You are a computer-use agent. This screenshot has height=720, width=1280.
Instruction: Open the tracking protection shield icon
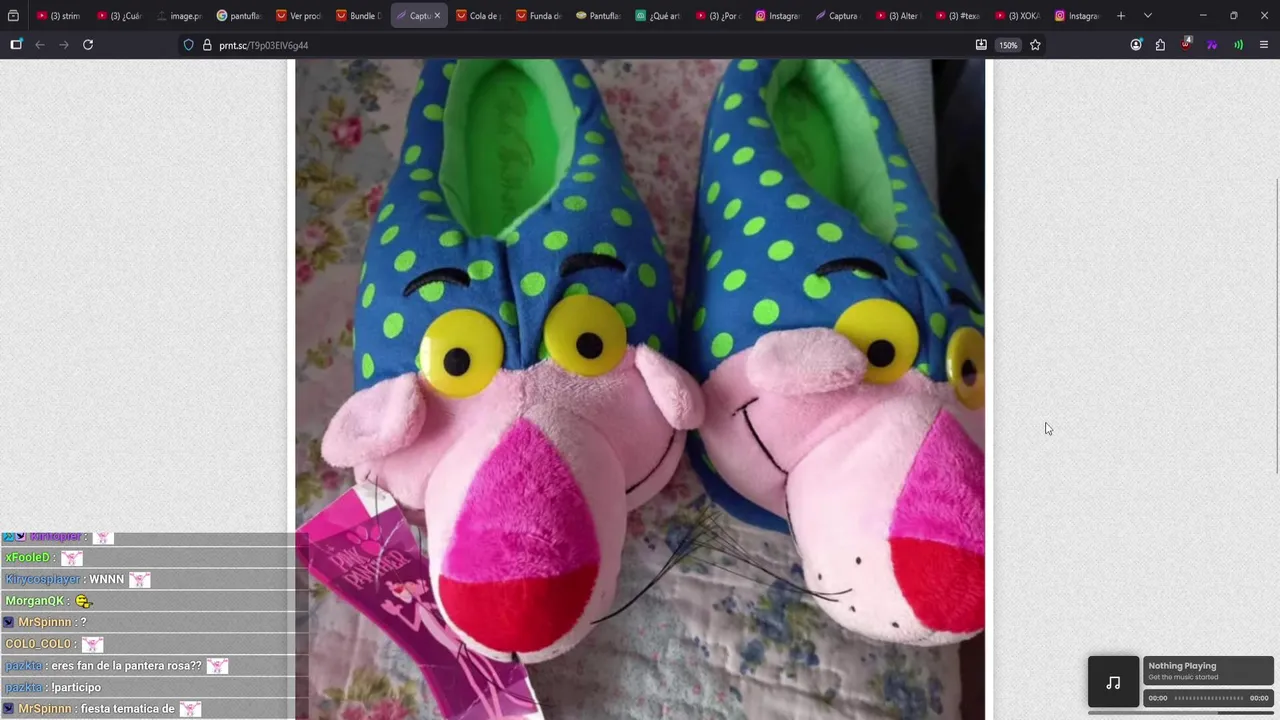coord(188,45)
